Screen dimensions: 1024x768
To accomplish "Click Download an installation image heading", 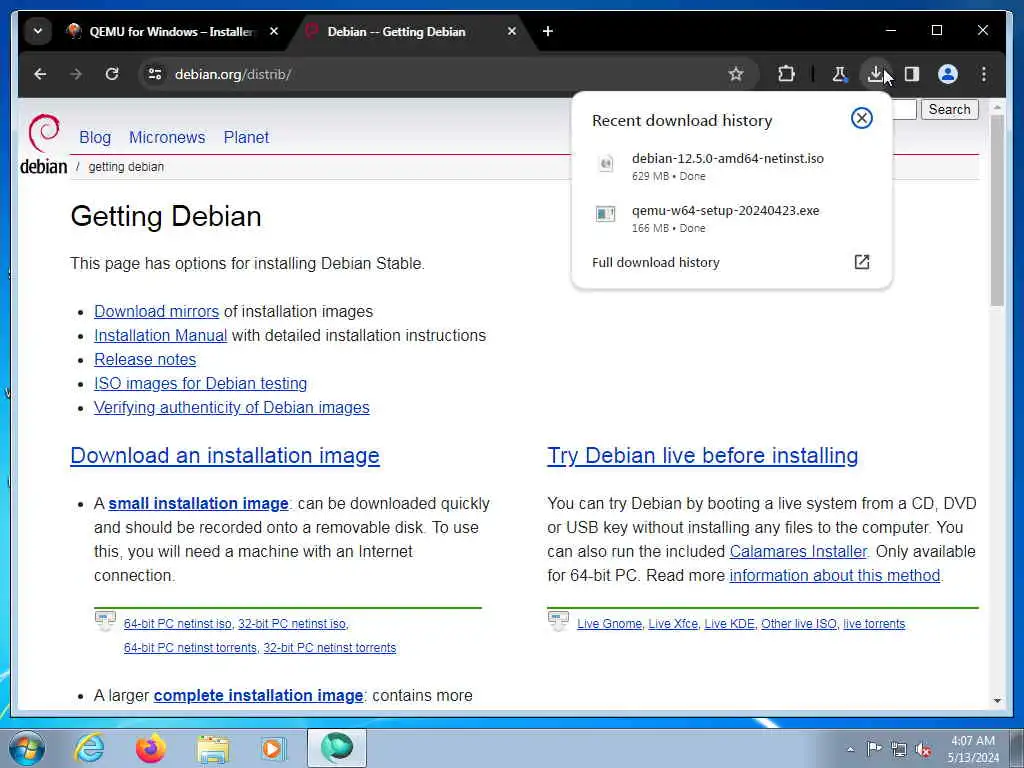I will [x=225, y=455].
